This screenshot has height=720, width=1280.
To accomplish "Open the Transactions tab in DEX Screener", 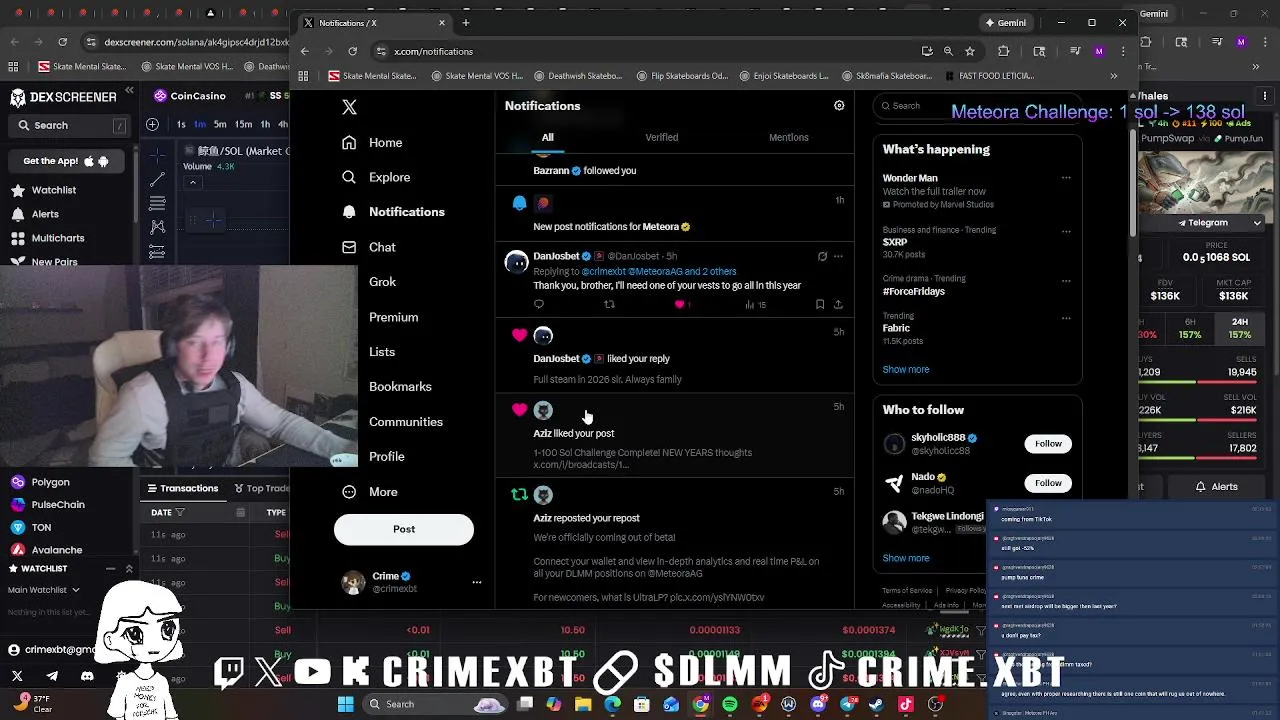I will coord(183,488).
